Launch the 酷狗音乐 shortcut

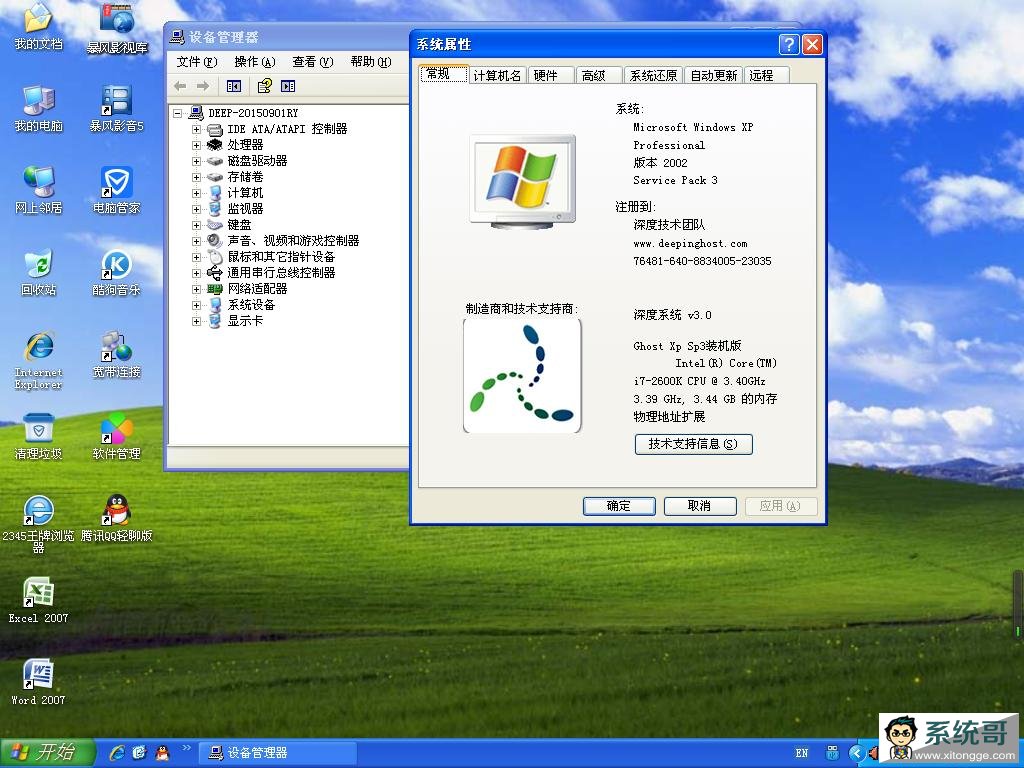point(117,272)
